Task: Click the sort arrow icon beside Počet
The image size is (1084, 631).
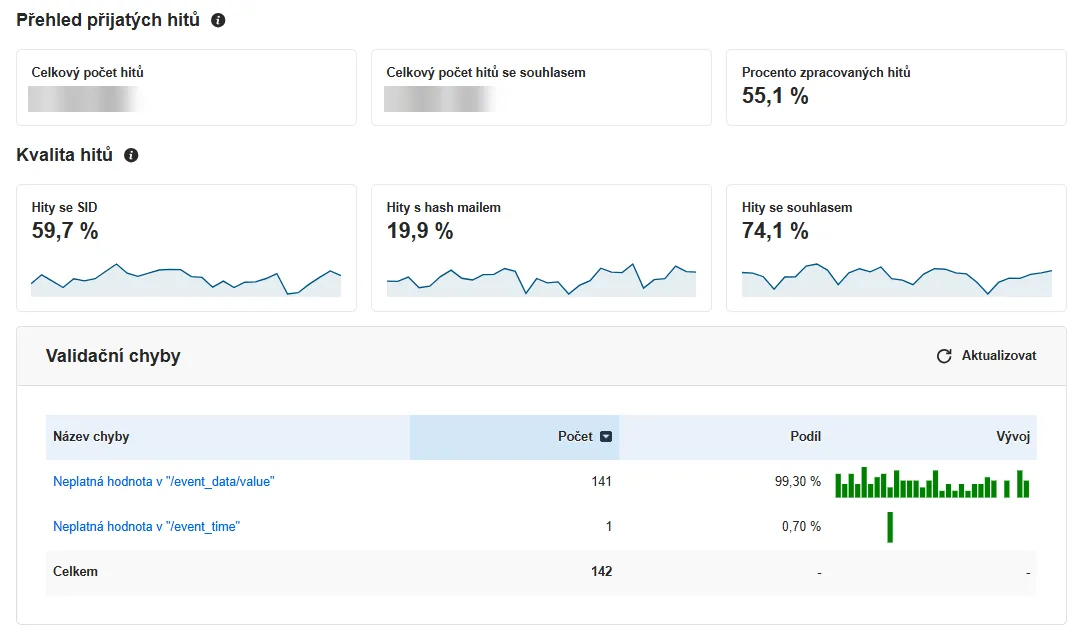Action: coord(606,437)
